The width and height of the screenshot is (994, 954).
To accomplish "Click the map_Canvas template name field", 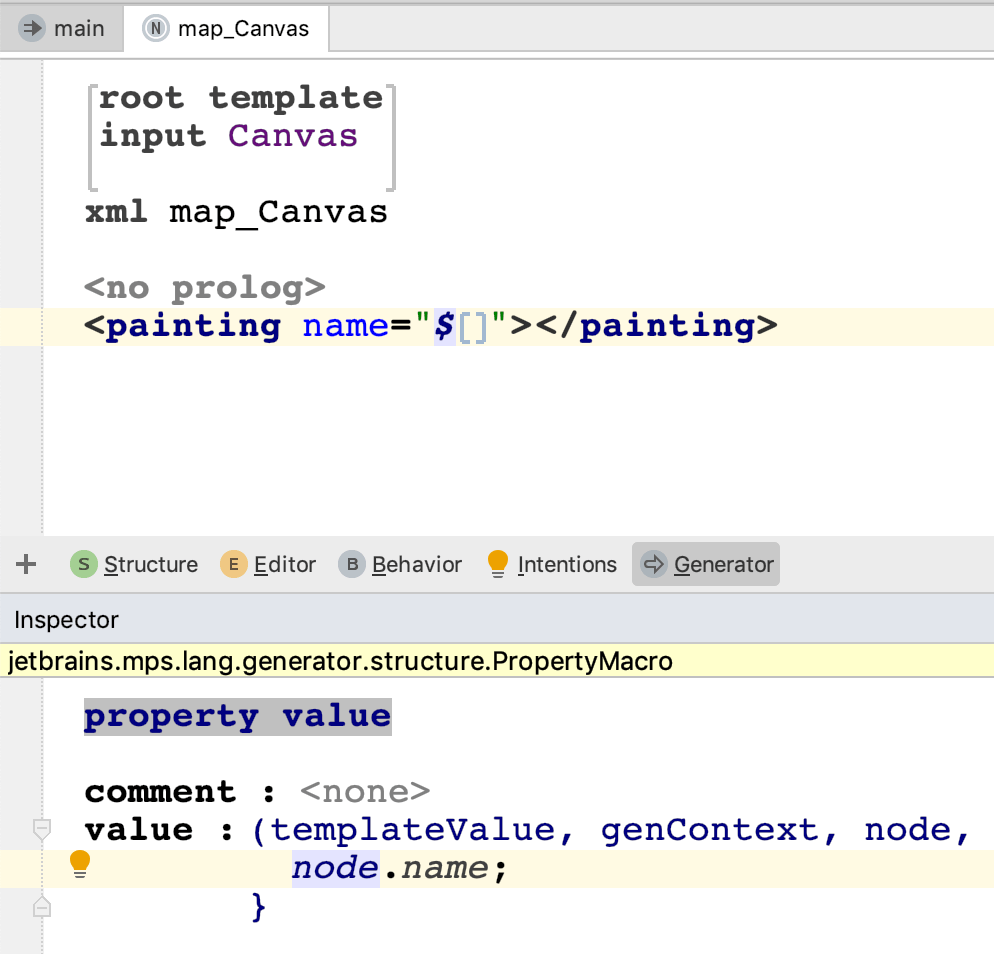I will (x=277, y=212).
